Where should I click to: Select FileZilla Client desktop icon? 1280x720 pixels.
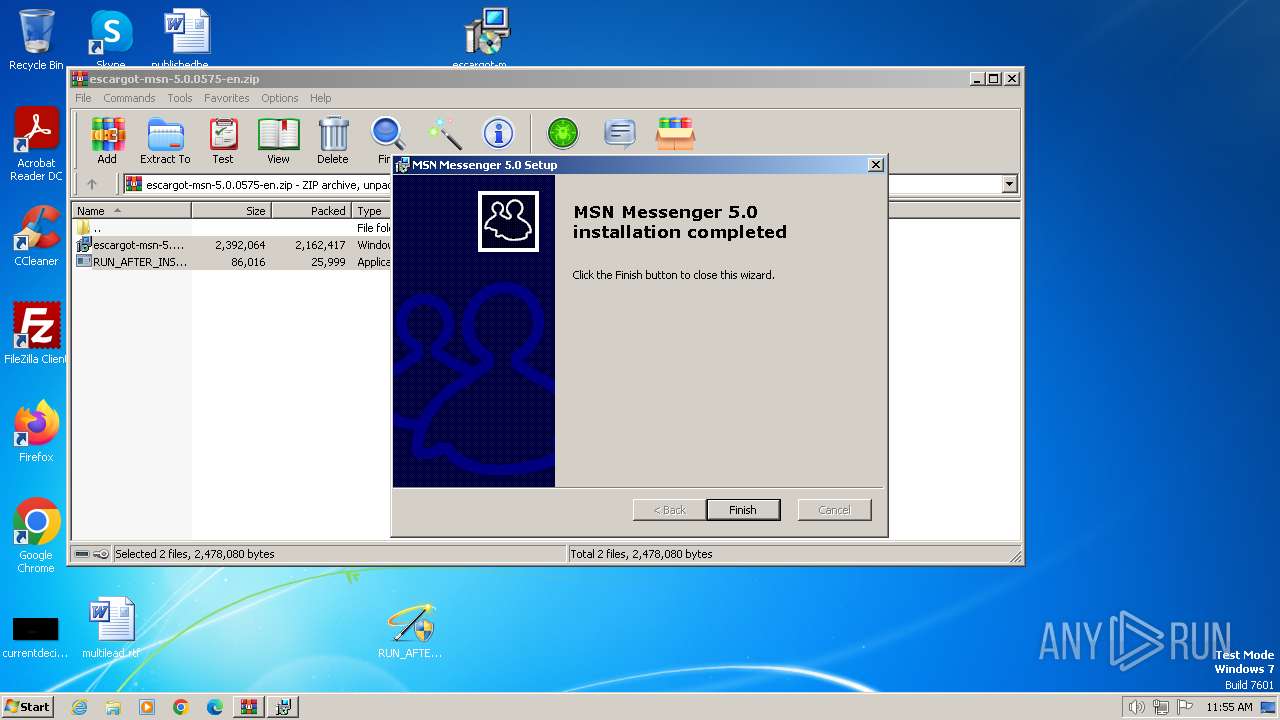coord(36,334)
